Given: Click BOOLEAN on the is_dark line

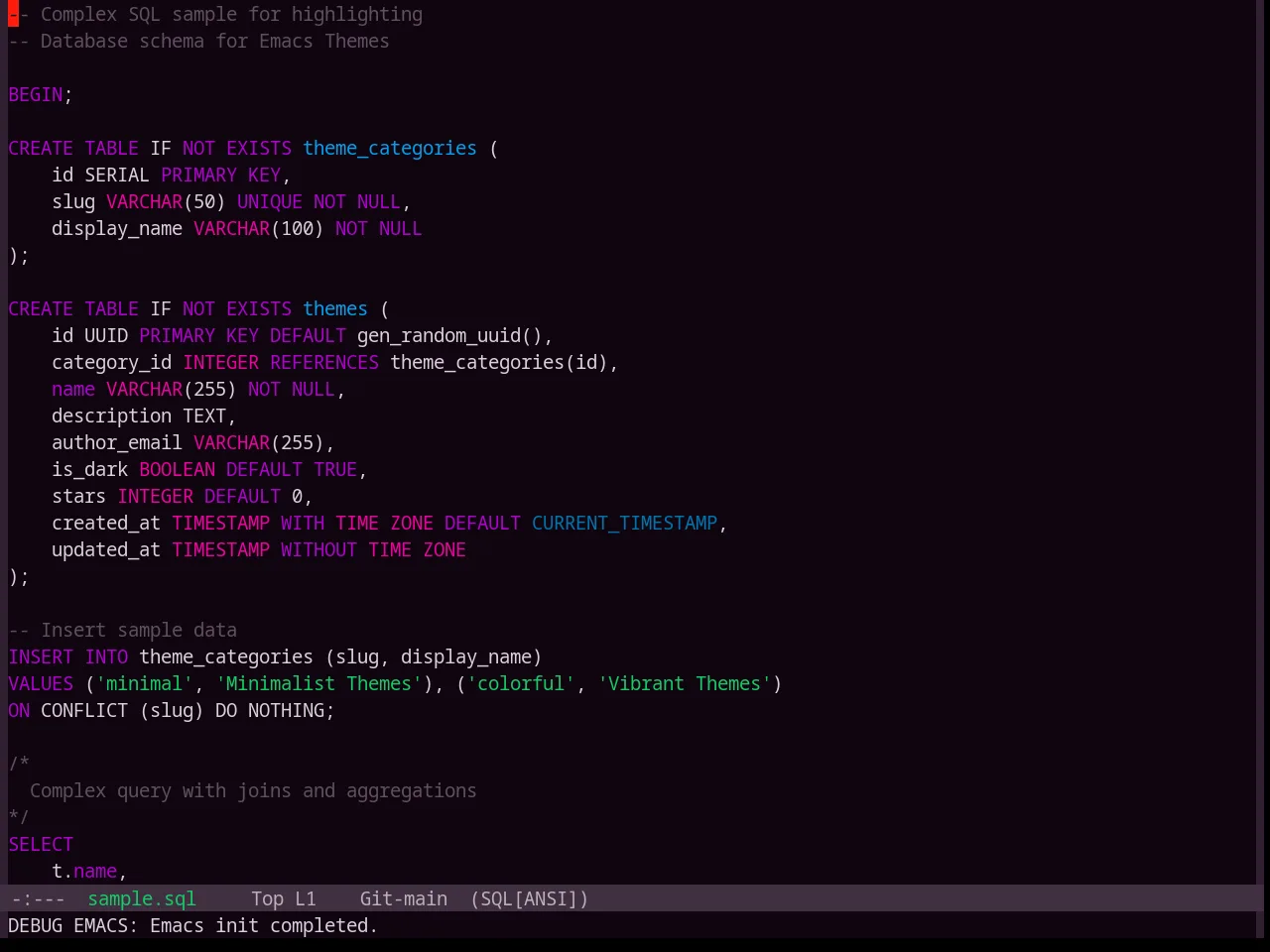Looking at the screenshot, I should [x=178, y=469].
